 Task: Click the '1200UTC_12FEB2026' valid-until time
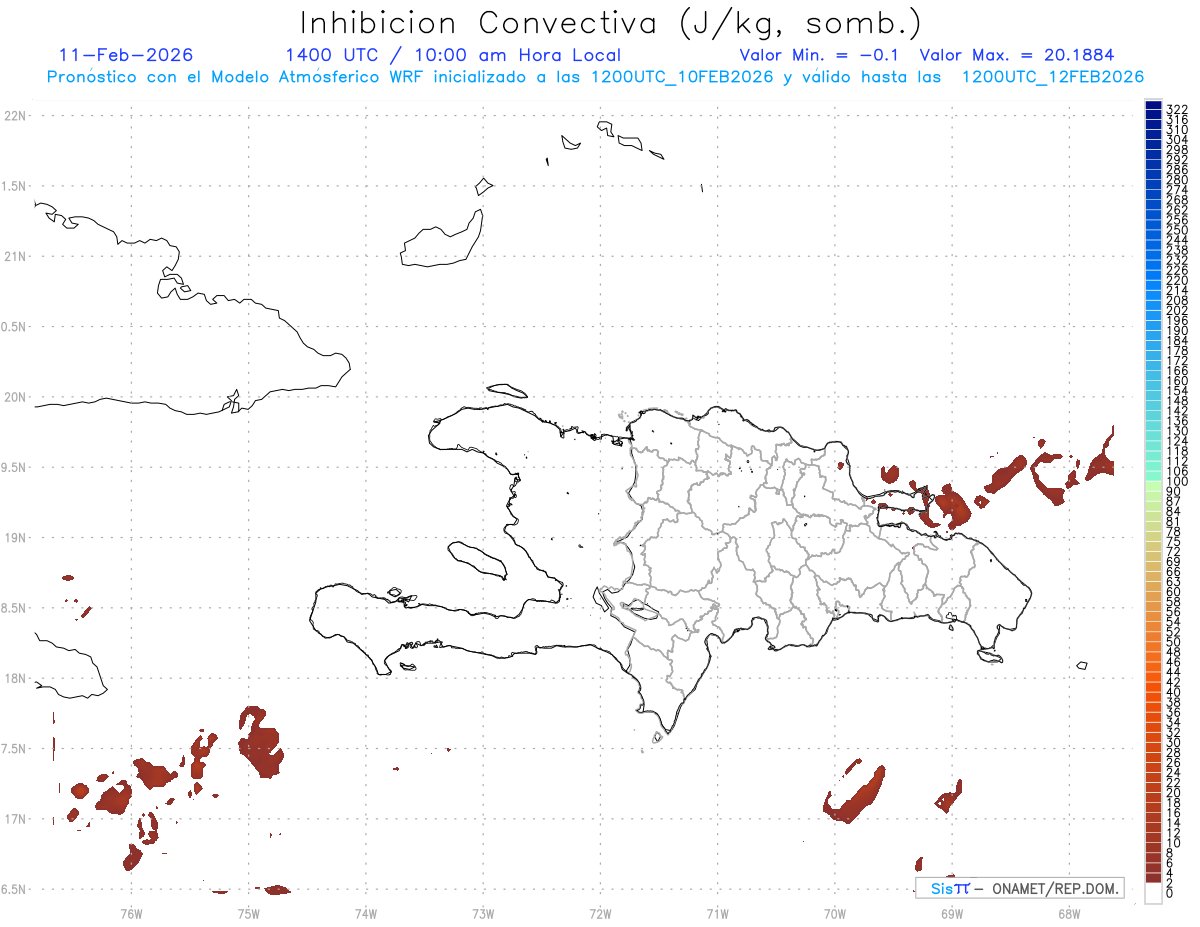[1053, 77]
